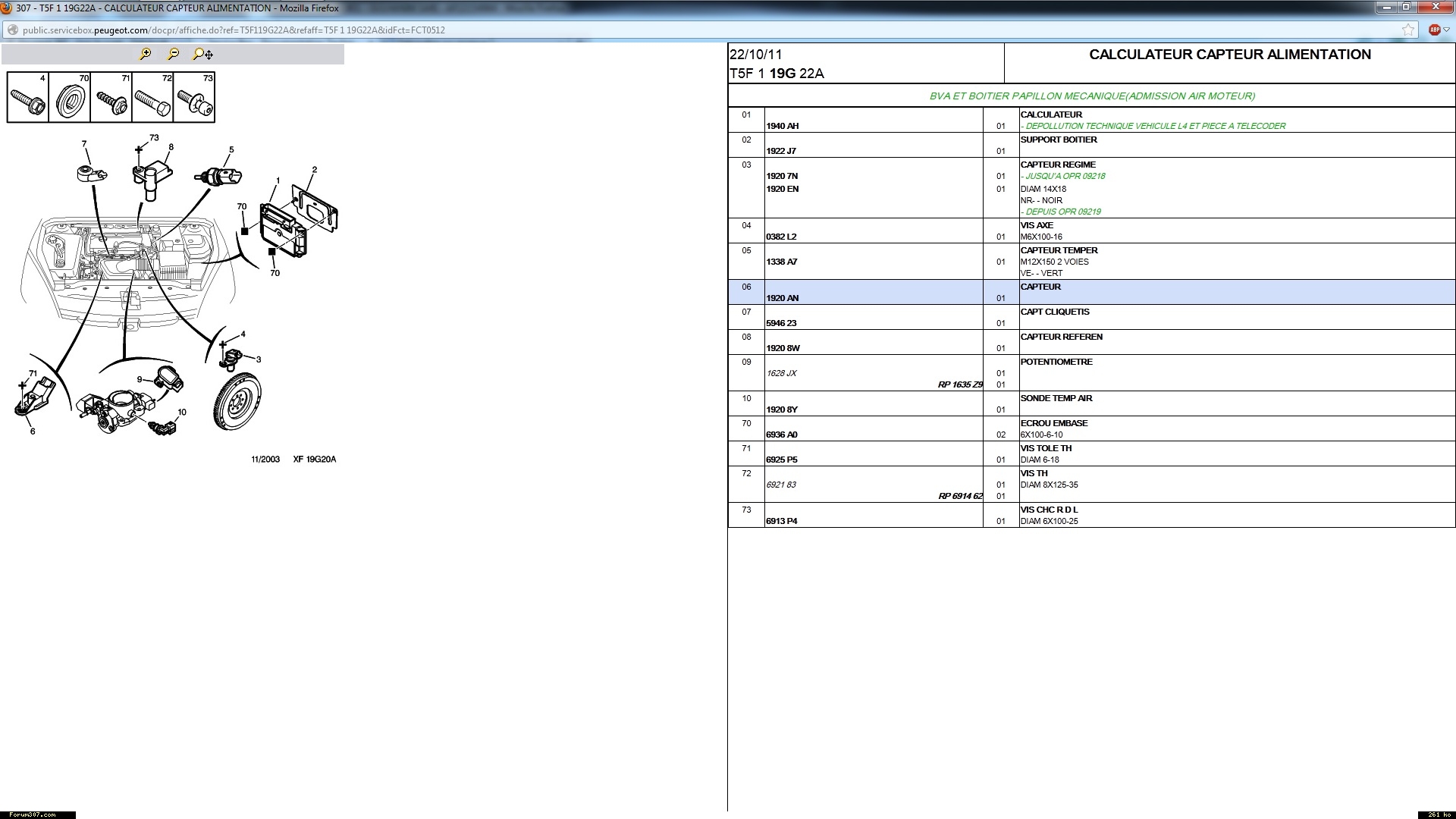The width and height of the screenshot is (1456, 819).
Task: Click the VIS TOLE TH description
Action: point(1046,448)
